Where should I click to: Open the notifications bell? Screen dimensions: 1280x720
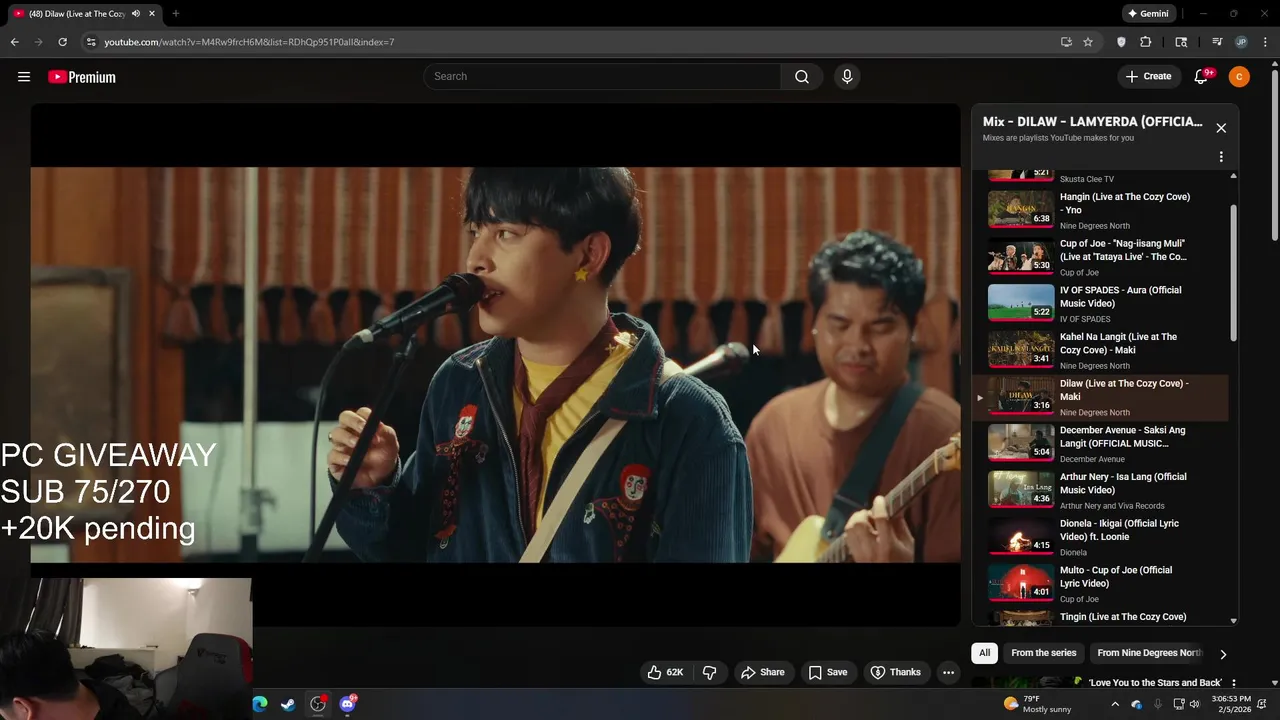click(x=1201, y=77)
